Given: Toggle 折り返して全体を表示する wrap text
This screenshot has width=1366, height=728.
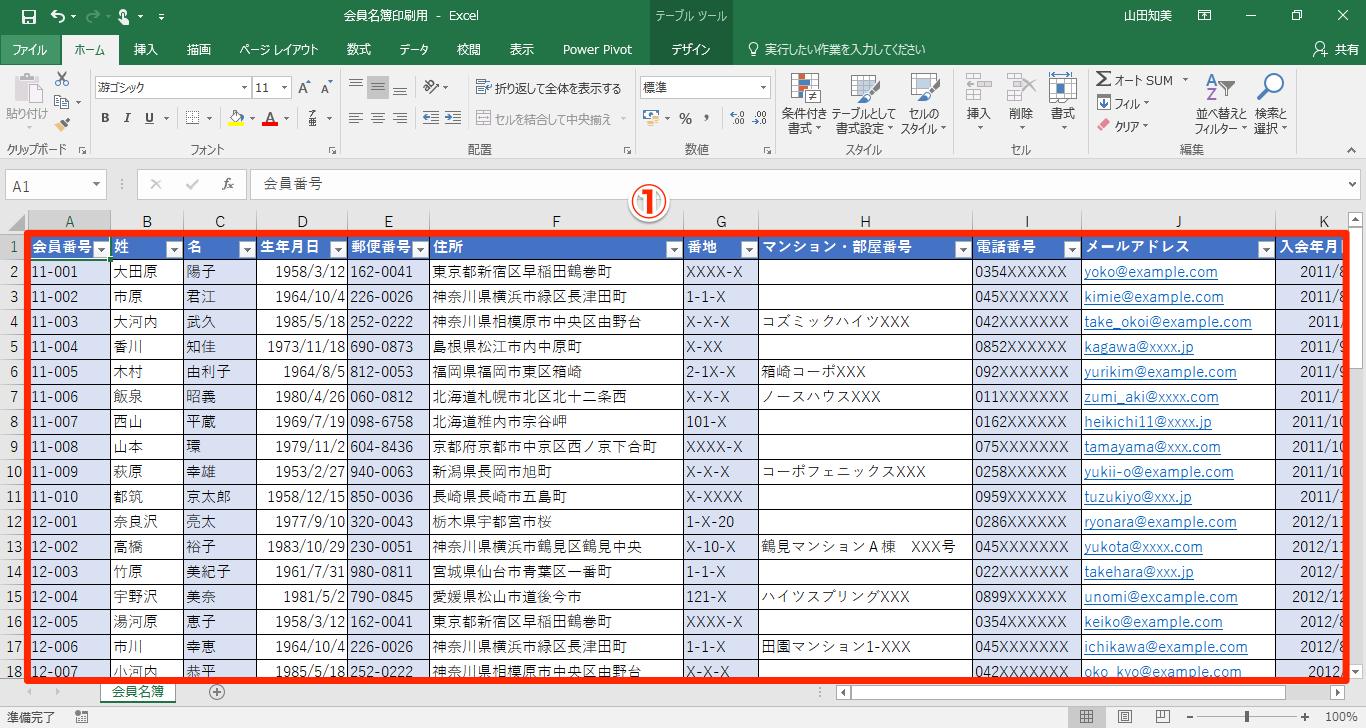Looking at the screenshot, I should click(548, 88).
